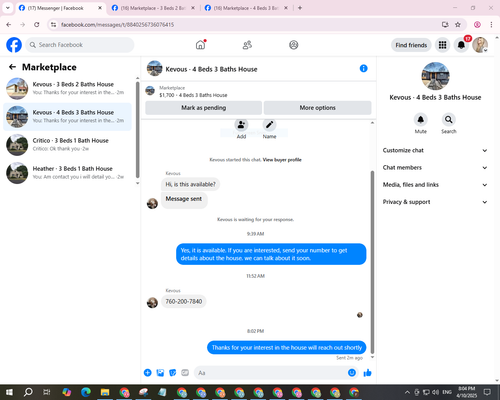
Task: Click the browser address bar URL
Action: point(117,25)
